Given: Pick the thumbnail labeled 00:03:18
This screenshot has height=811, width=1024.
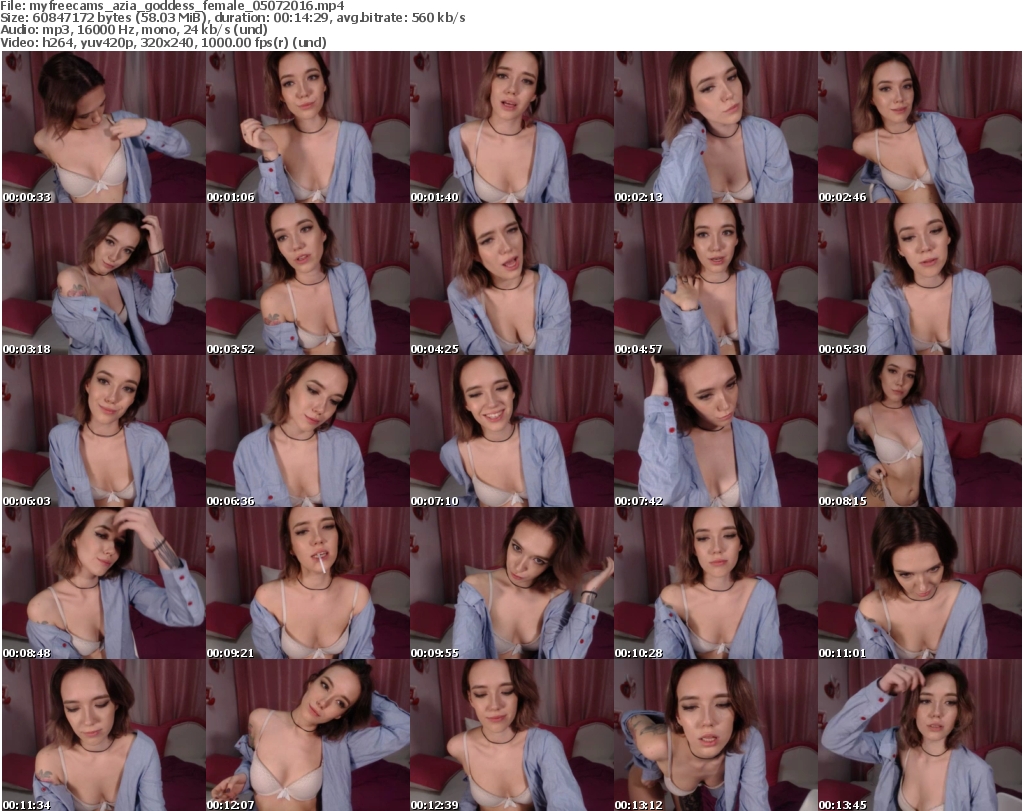Looking at the screenshot, I should point(104,279).
